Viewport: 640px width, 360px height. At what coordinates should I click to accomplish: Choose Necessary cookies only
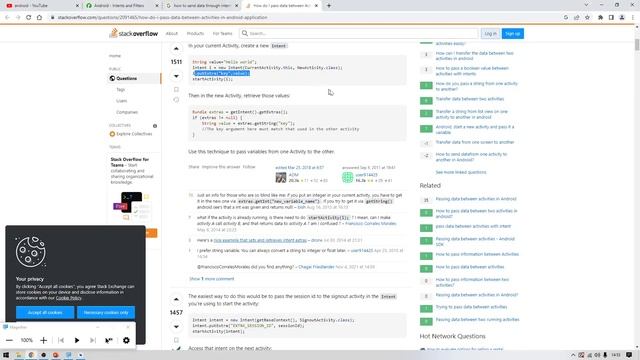[x=106, y=312]
